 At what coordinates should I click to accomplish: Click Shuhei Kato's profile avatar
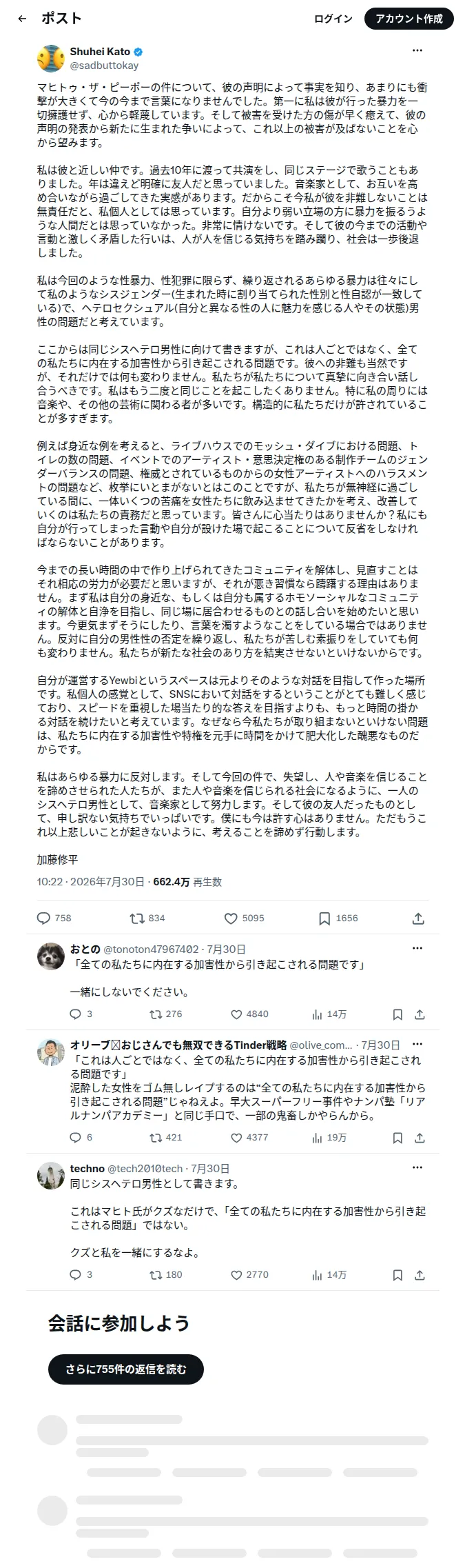[x=50, y=59]
